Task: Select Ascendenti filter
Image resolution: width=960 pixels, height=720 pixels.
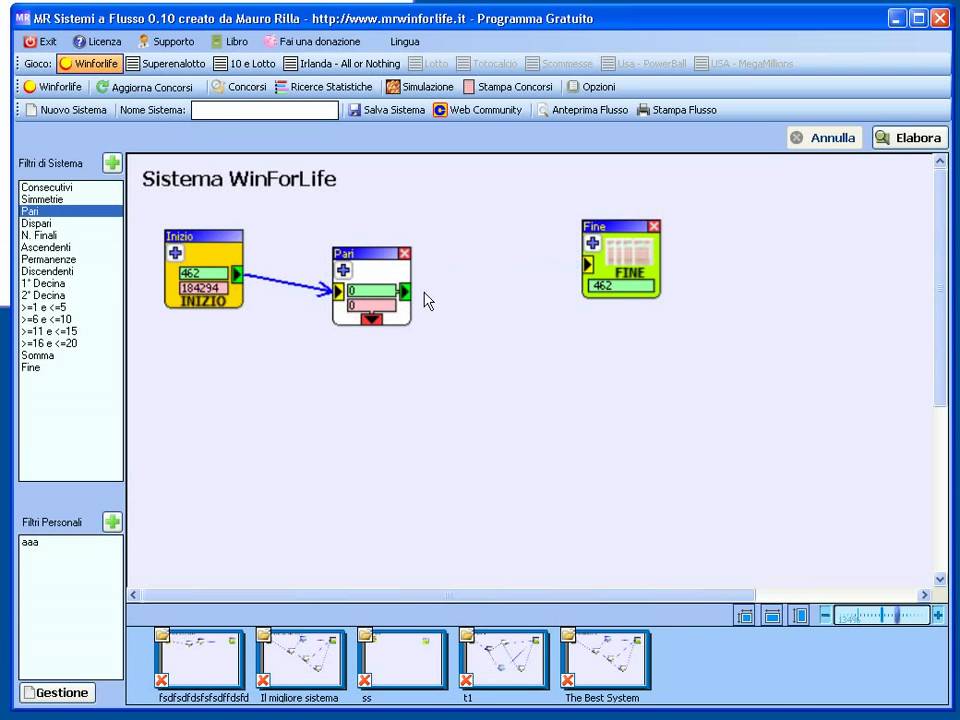Action: click(x=71, y=247)
